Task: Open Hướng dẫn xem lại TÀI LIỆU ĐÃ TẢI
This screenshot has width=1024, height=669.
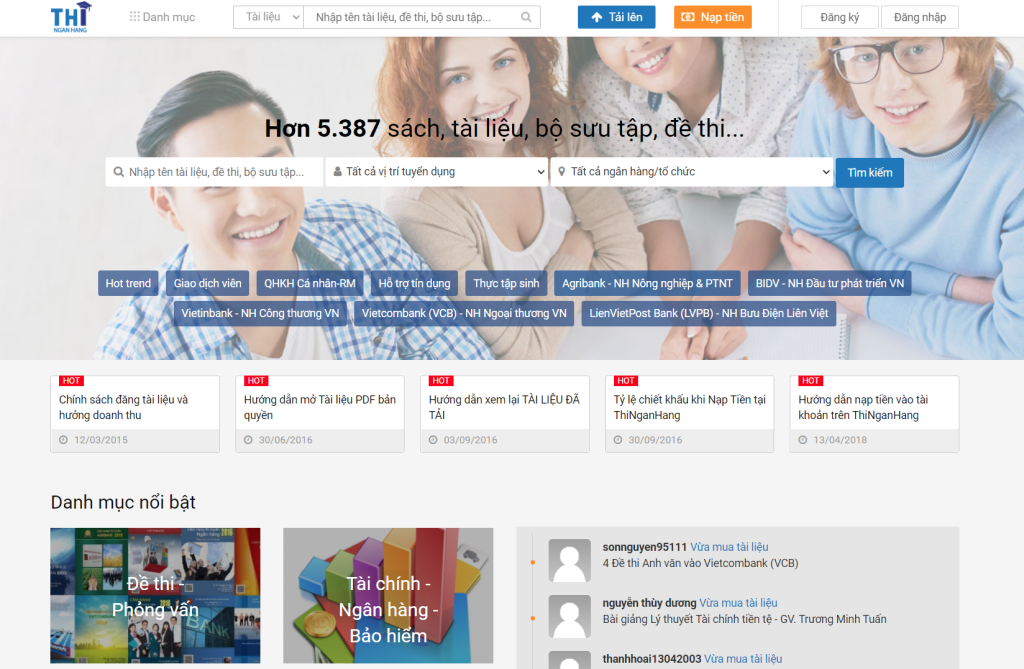Action: pyautogui.click(x=504, y=407)
